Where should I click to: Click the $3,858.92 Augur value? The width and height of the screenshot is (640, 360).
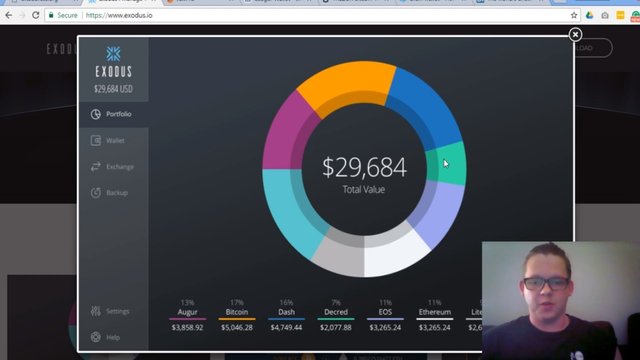pyautogui.click(x=187, y=327)
